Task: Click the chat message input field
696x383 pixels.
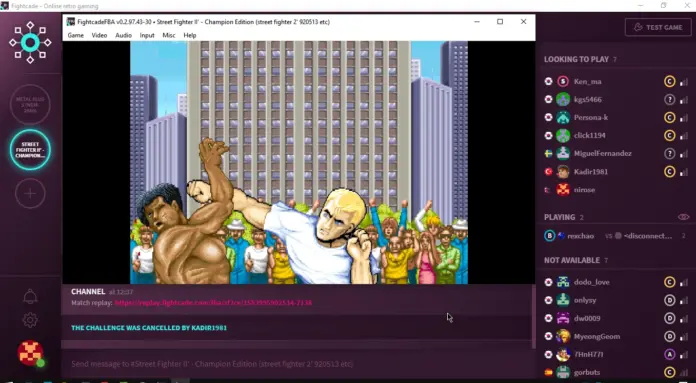Action: tap(297, 364)
